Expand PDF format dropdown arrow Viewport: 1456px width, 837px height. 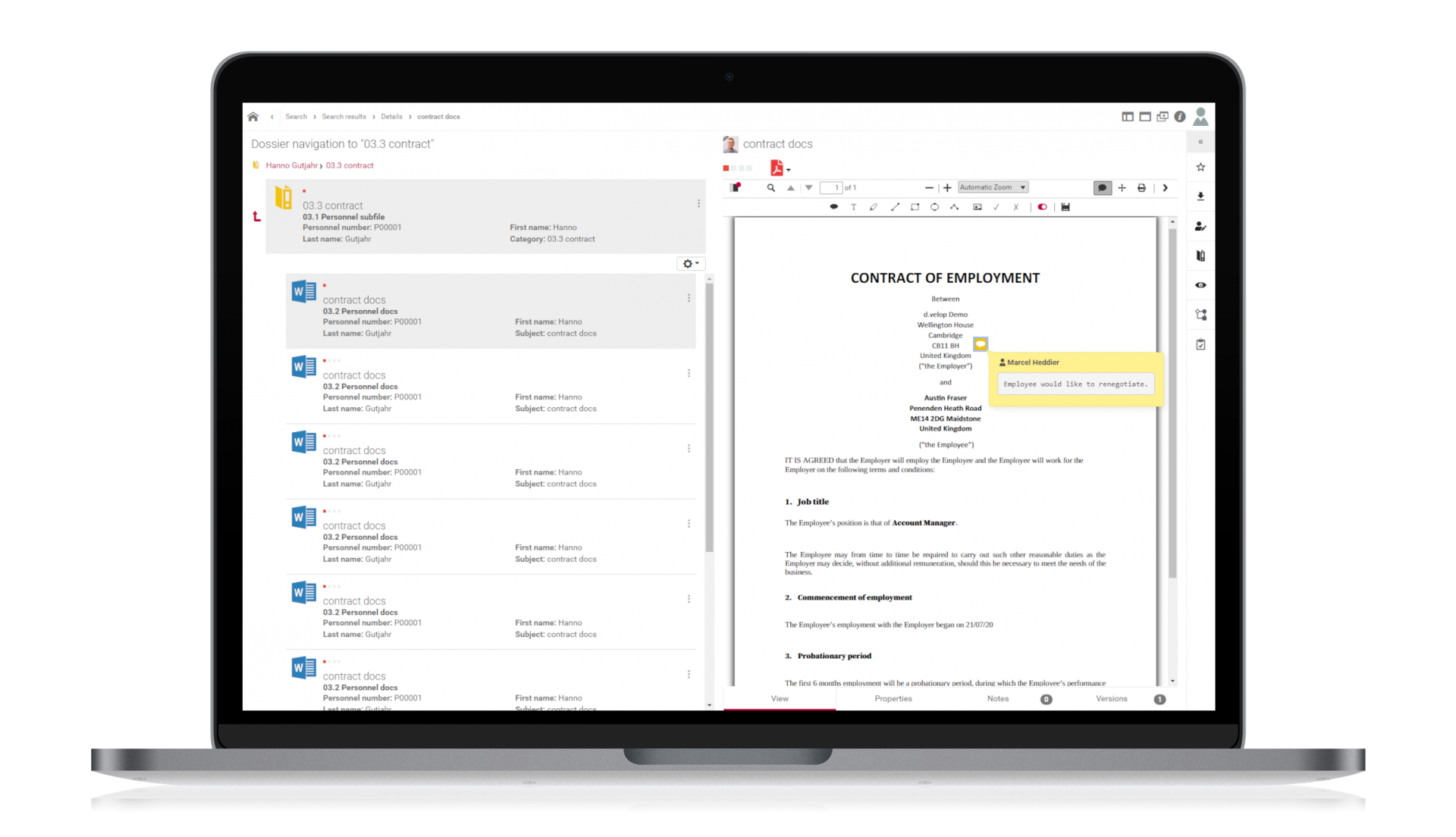789,170
